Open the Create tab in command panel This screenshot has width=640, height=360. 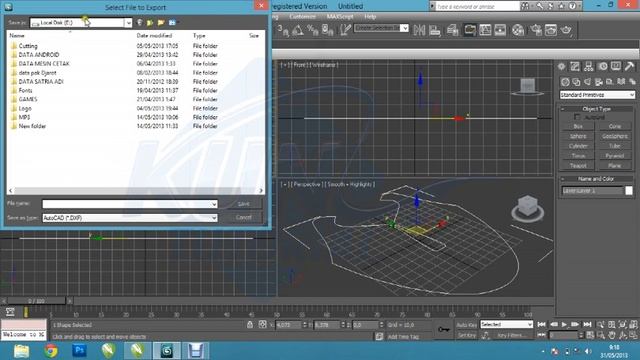click(x=562, y=67)
